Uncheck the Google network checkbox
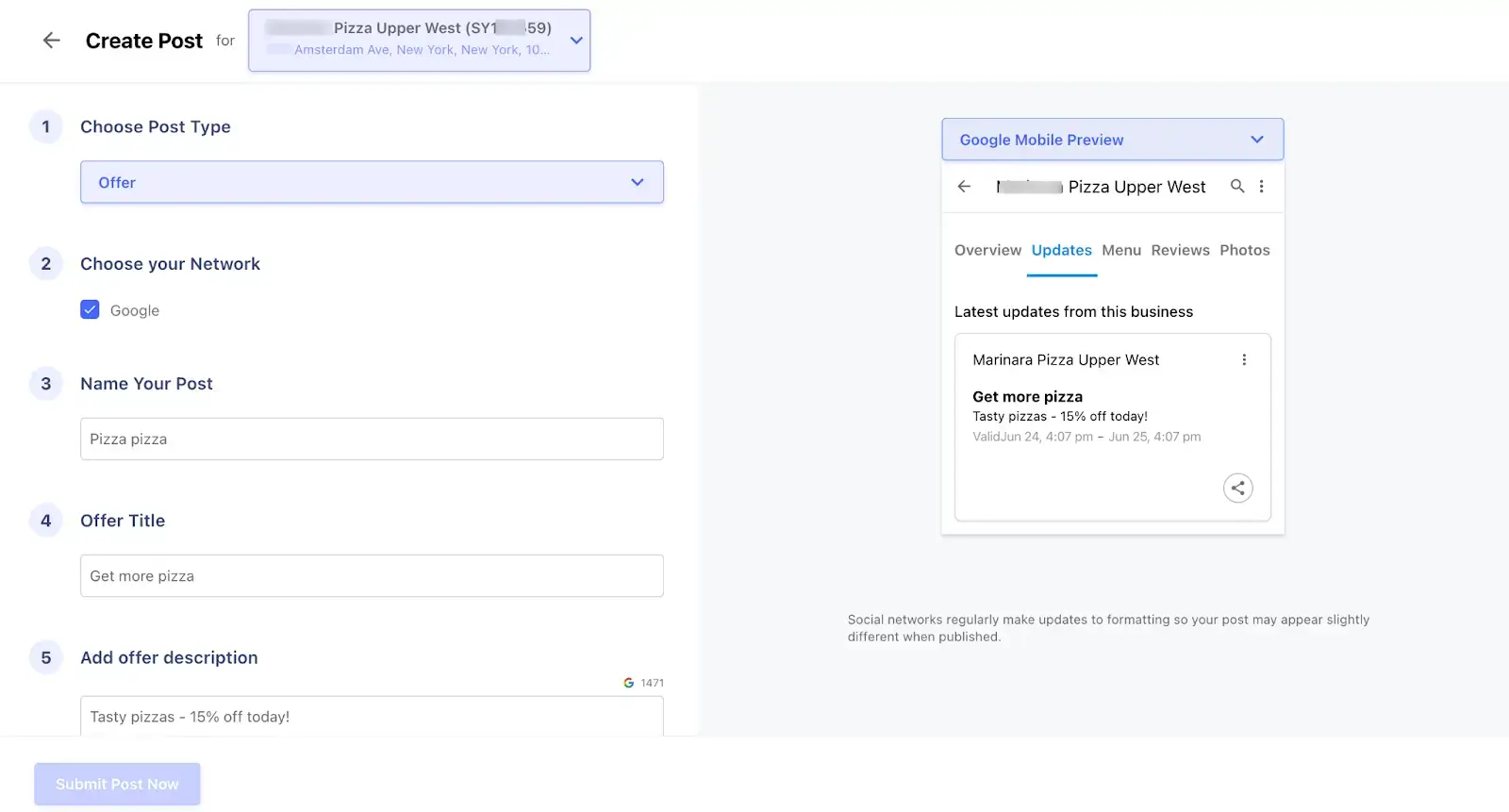 (x=90, y=309)
